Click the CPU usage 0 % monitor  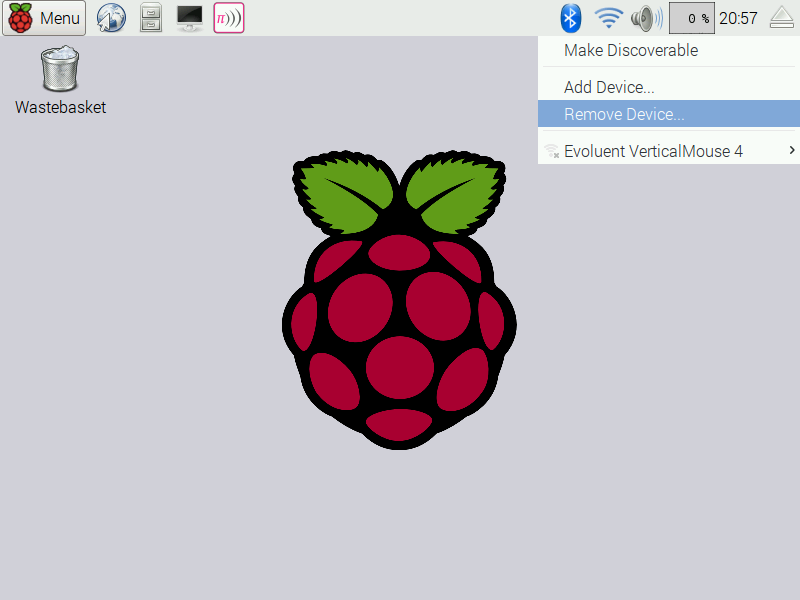[691, 18]
